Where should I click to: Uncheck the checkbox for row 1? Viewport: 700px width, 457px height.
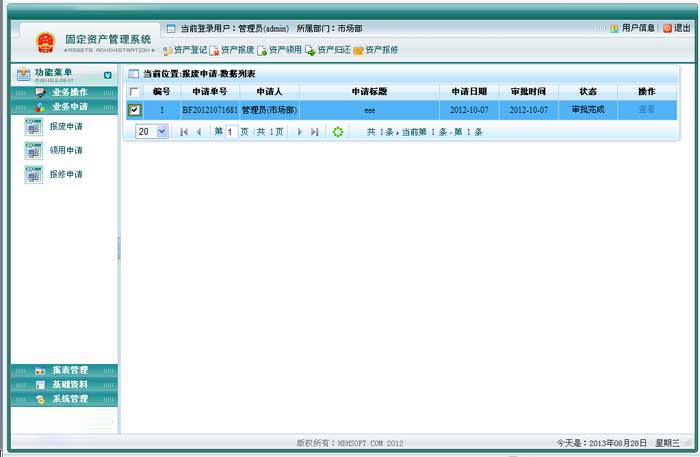(135, 110)
